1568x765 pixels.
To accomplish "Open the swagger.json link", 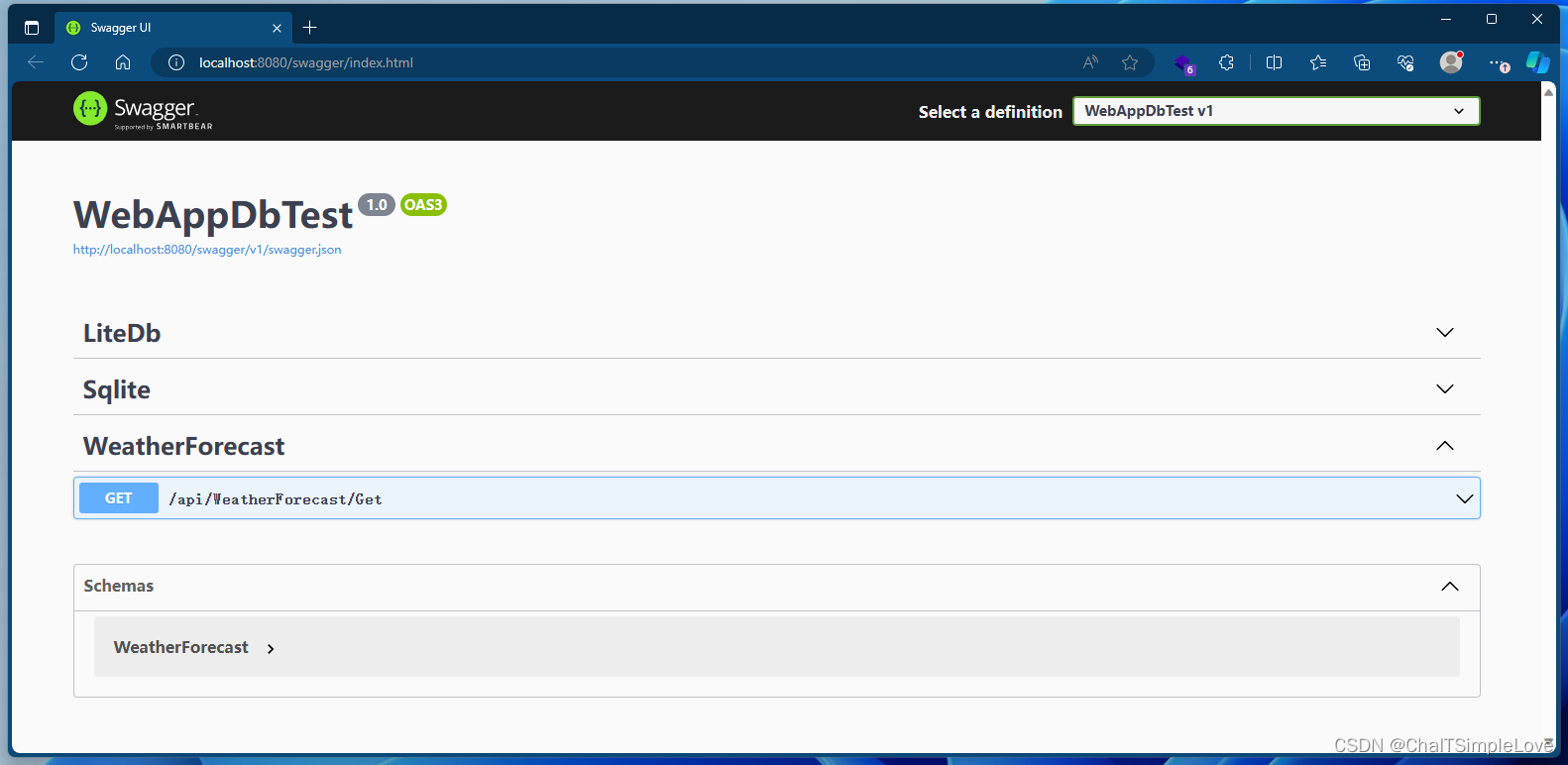I will (207, 250).
